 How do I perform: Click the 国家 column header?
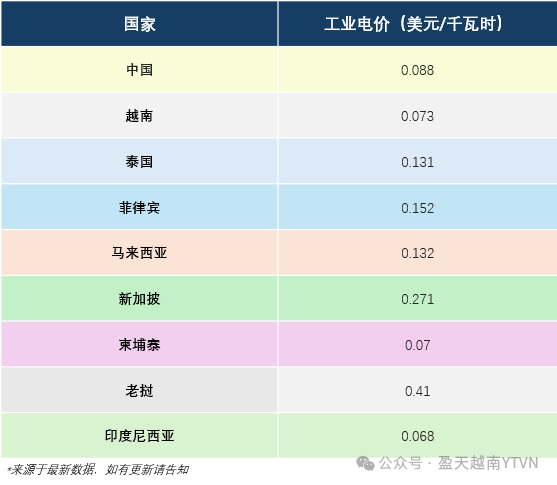(139, 24)
